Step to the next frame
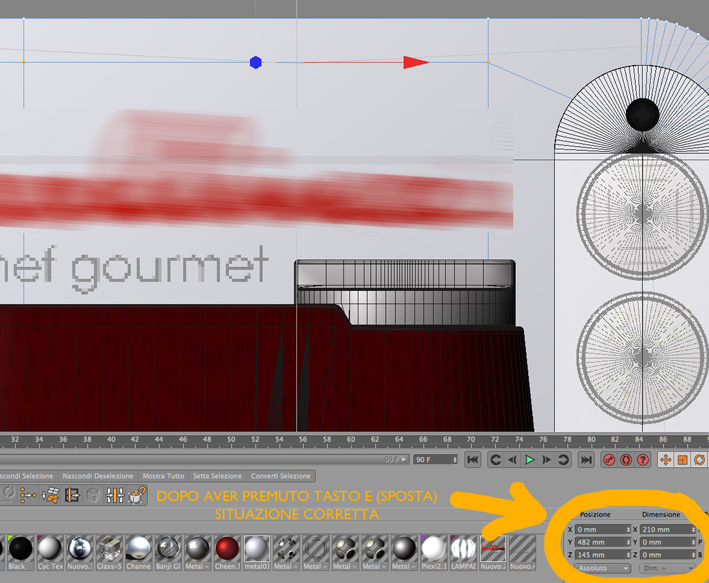 point(546,460)
